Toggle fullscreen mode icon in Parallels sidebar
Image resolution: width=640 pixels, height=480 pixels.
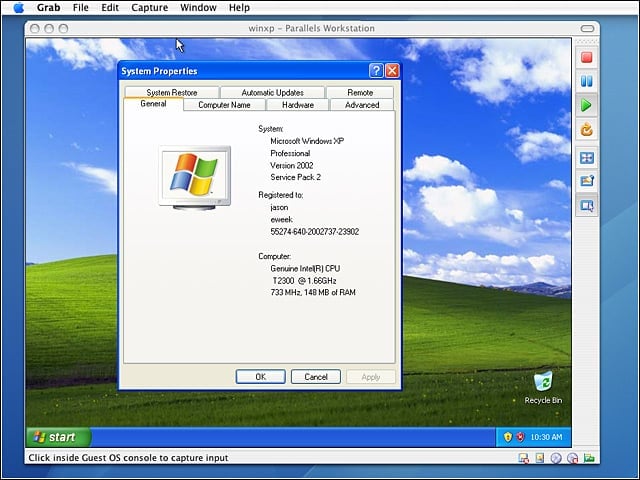point(587,158)
